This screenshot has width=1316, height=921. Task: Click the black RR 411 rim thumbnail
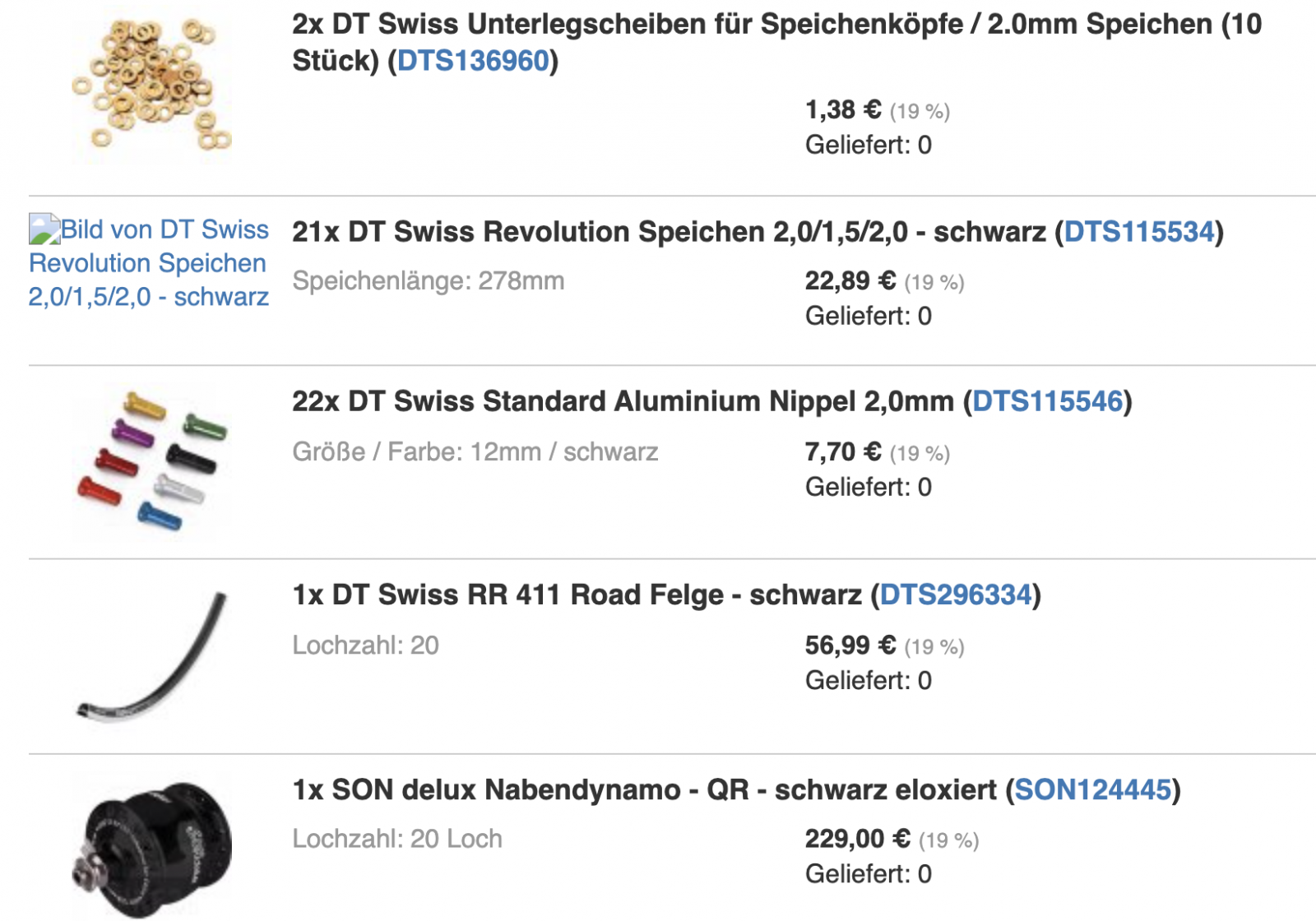click(151, 655)
